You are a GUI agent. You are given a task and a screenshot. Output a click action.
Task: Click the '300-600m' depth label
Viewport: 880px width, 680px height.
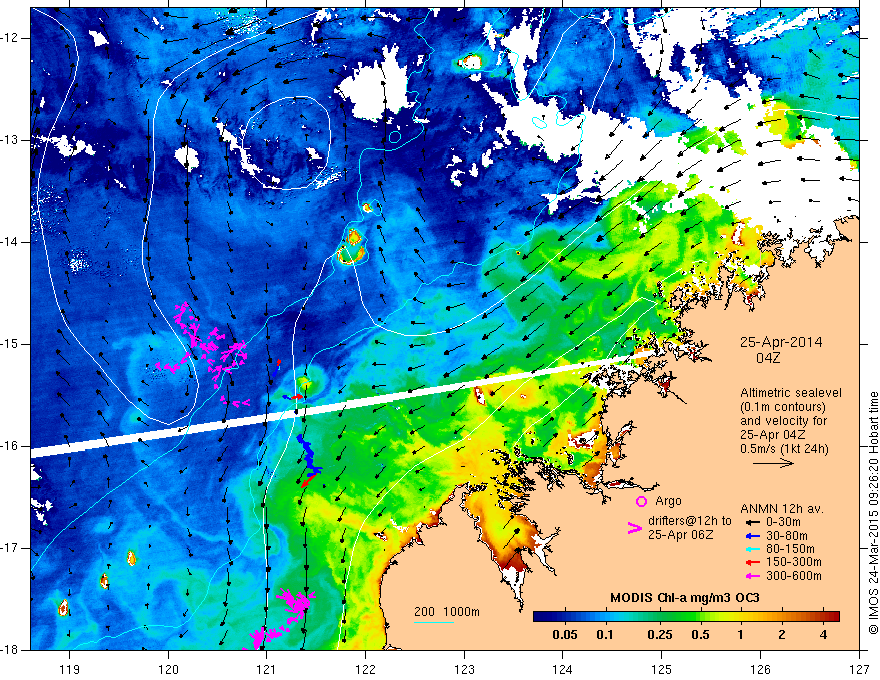point(794,576)
